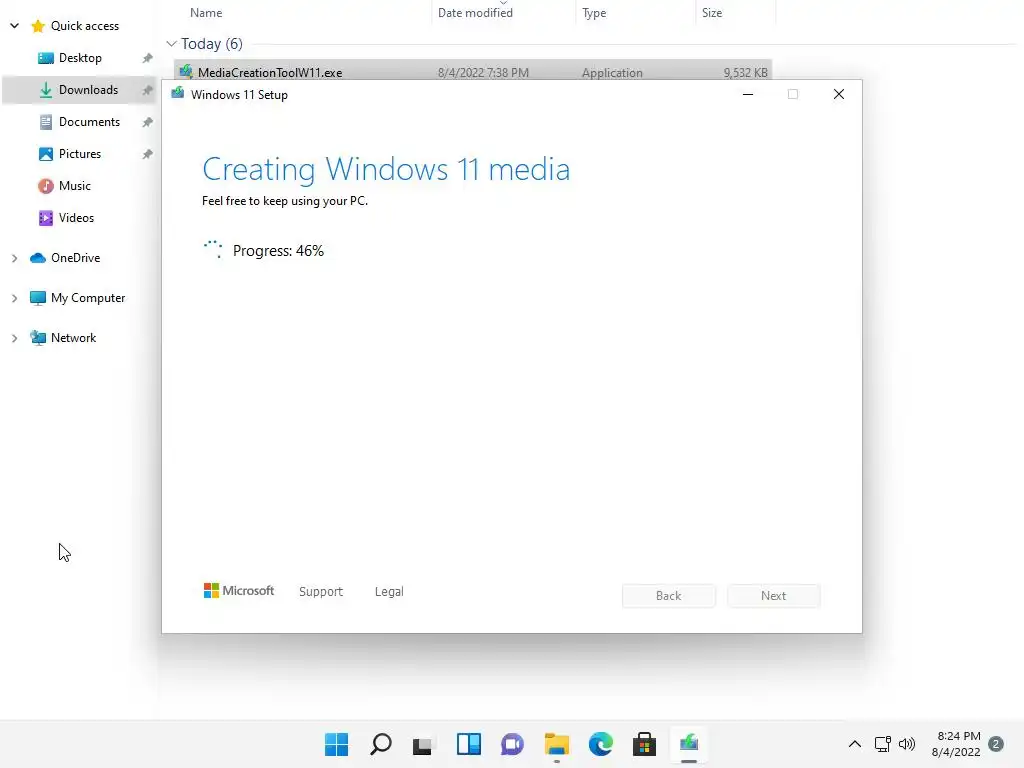This screenshot has width=1024, height=768.
Task: Open the Windows Start menu
Action: pos(336,744)
